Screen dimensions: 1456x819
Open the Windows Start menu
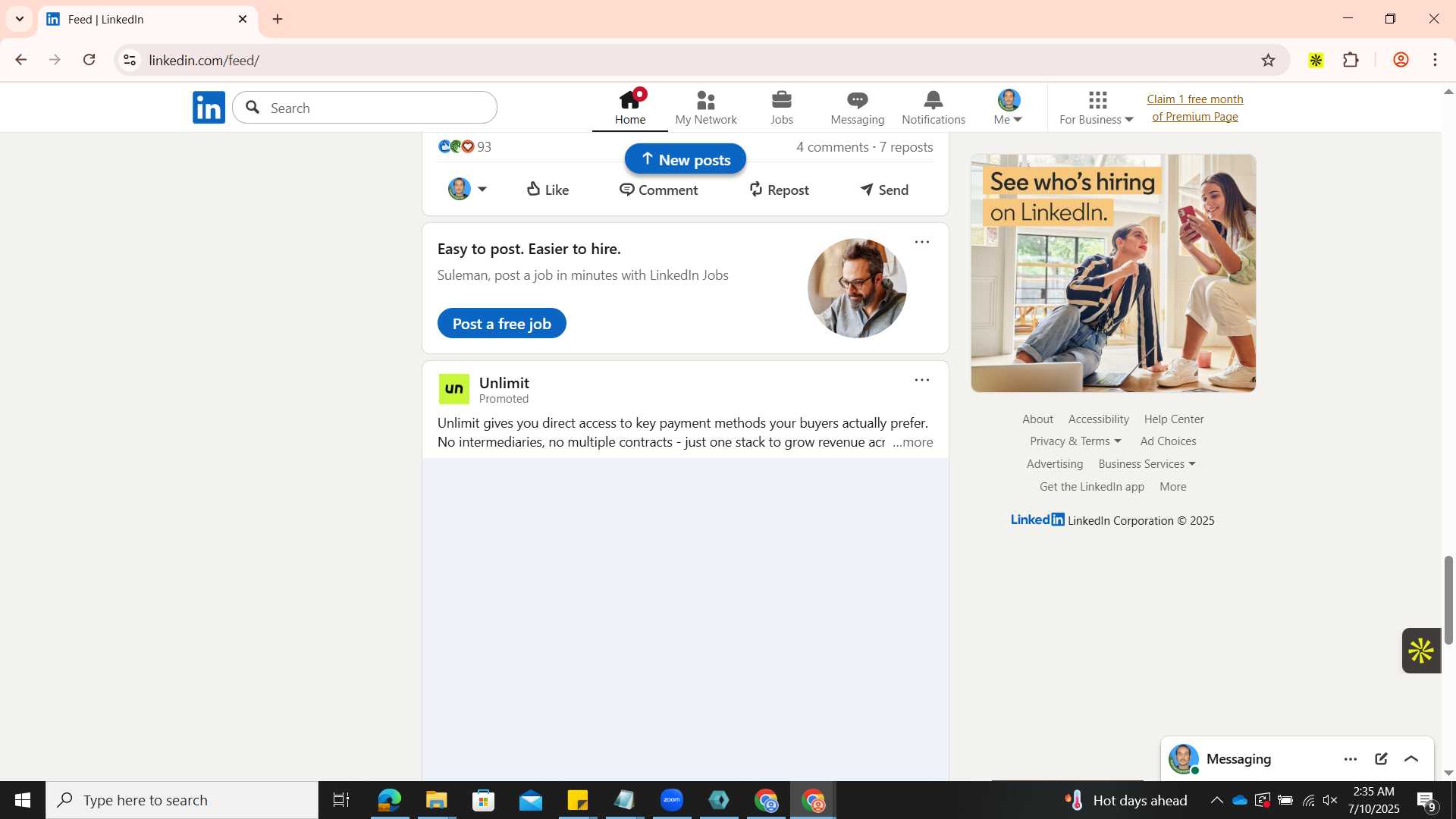tap(23, 800)
